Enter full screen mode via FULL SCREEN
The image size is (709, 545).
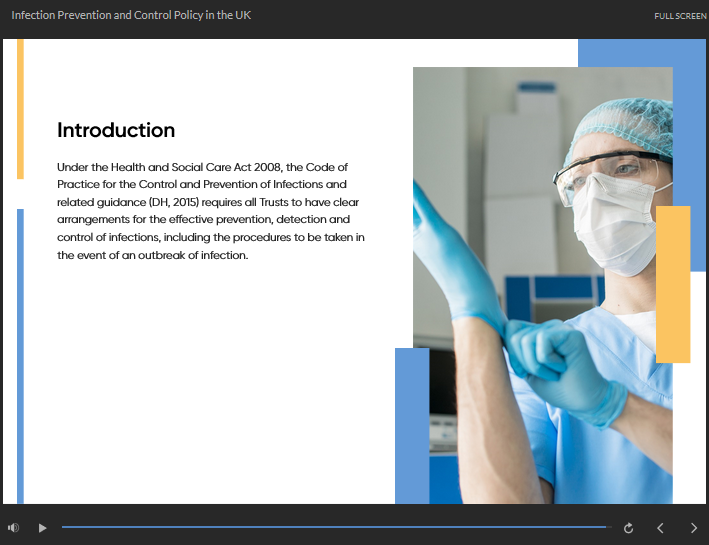(681, 16)
